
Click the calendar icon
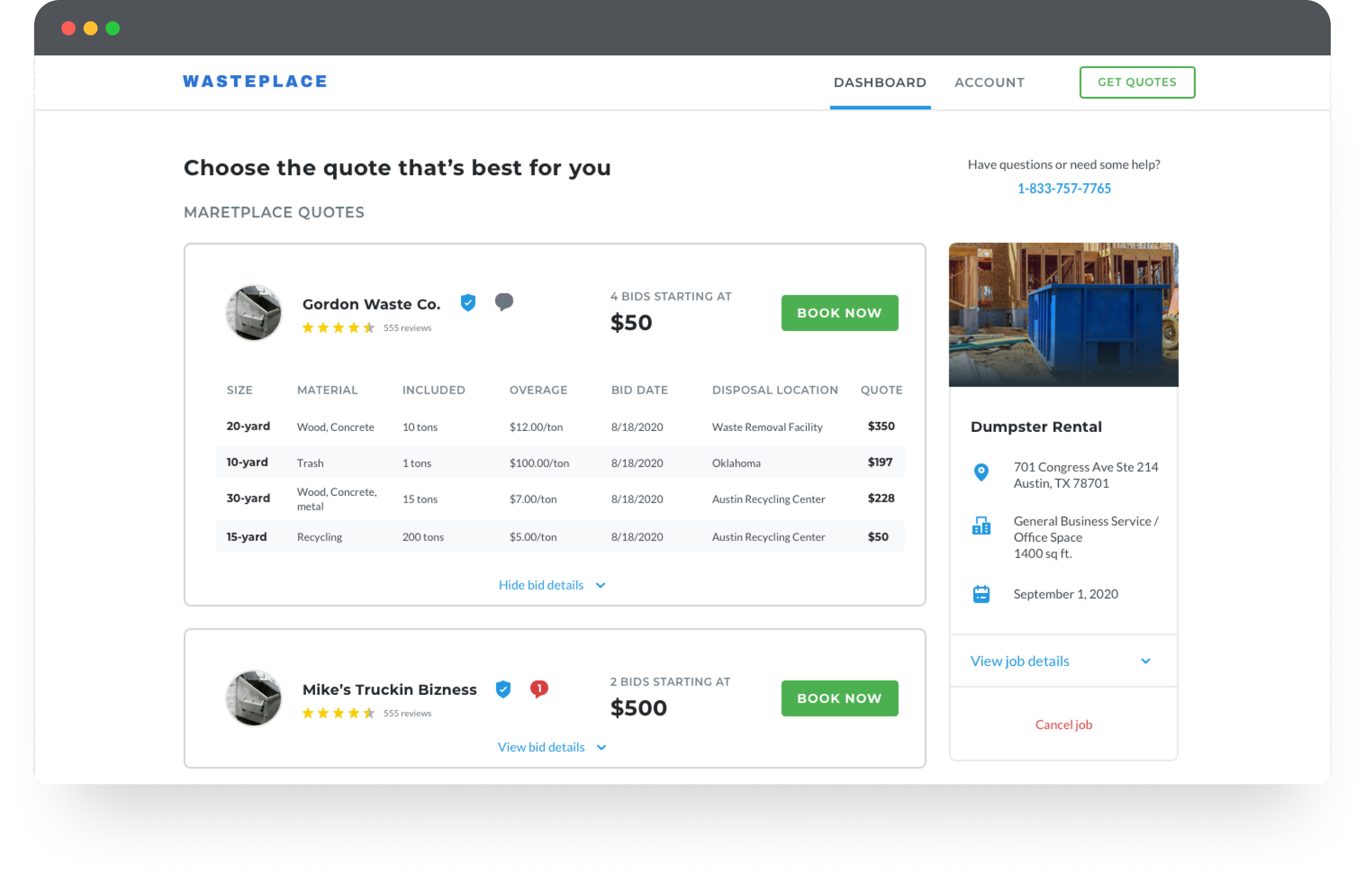pyautogui.click(x=981, y=594)
